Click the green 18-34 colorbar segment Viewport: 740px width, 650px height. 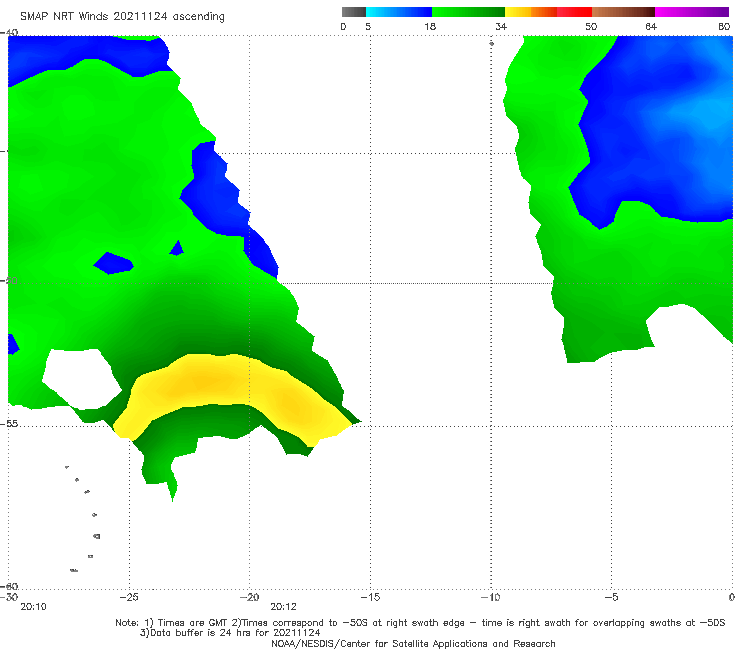coord(468,12)
